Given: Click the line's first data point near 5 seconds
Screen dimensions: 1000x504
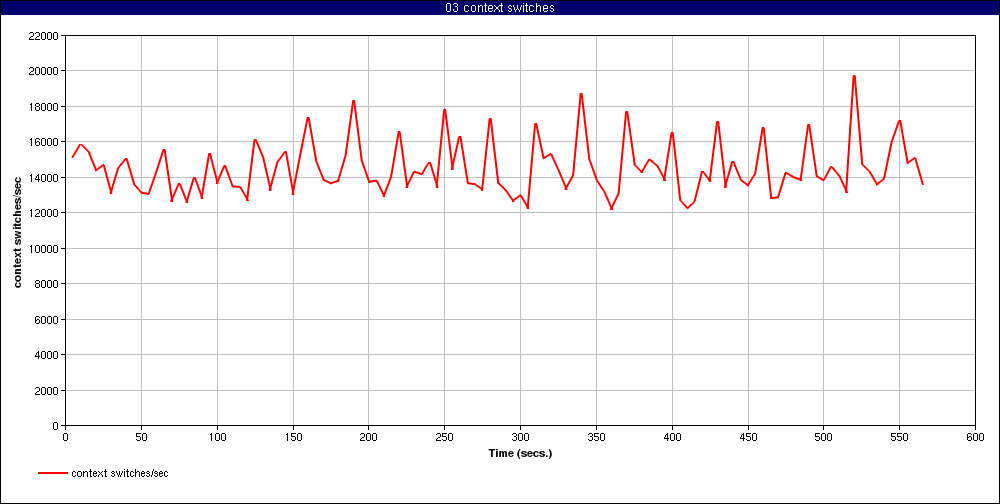Looking at the screenshot, I should click(x=73, y=157).
